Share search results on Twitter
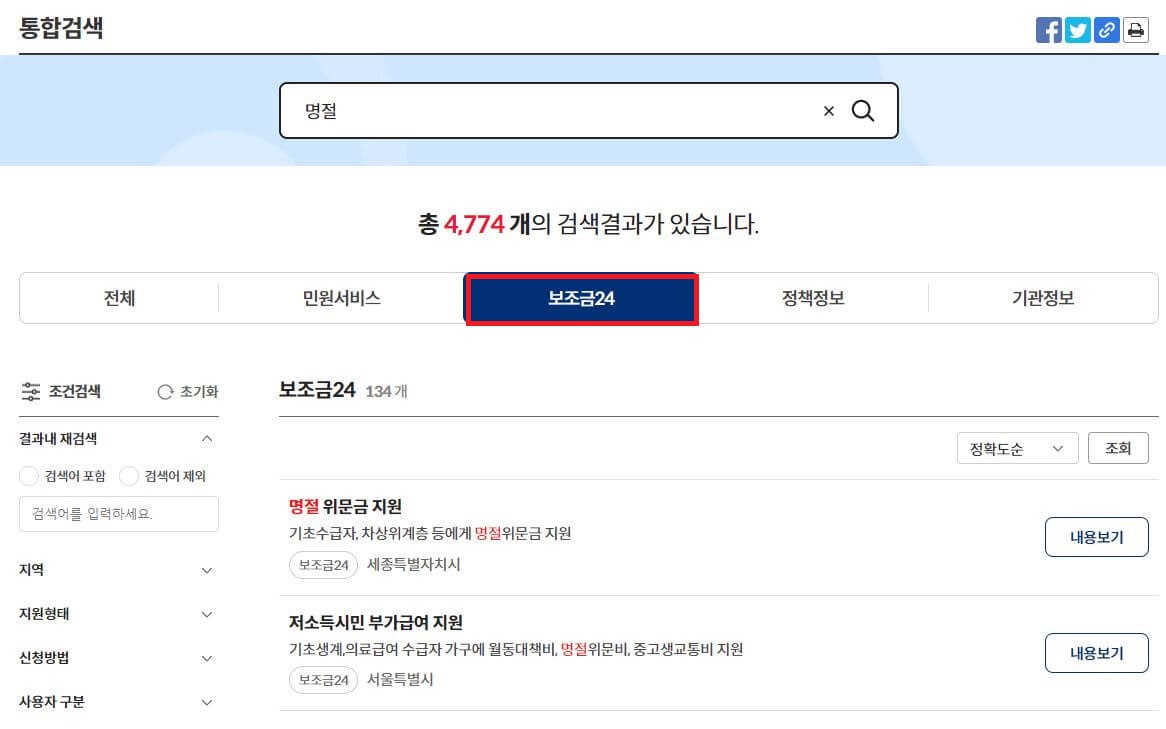 1077,29
